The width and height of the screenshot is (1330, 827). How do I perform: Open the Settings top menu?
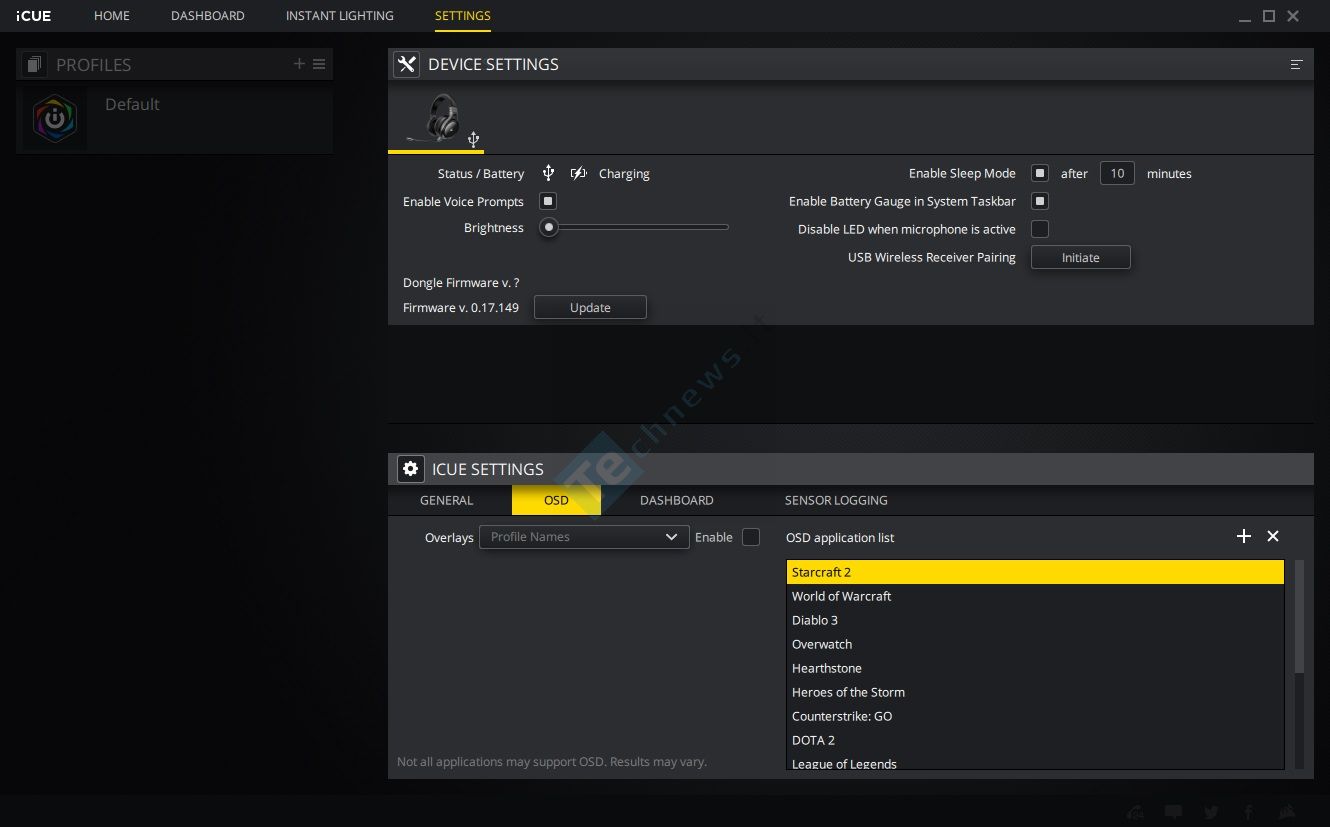pos(463,16)
